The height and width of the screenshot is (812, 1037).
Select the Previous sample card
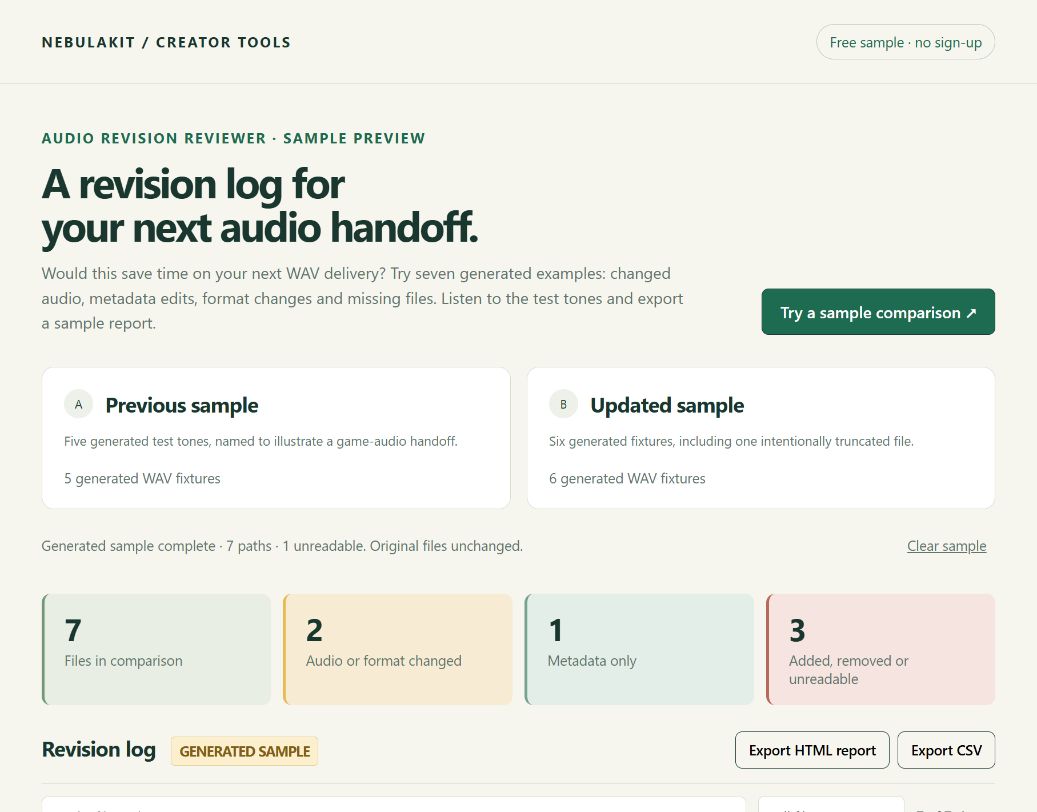276,438
